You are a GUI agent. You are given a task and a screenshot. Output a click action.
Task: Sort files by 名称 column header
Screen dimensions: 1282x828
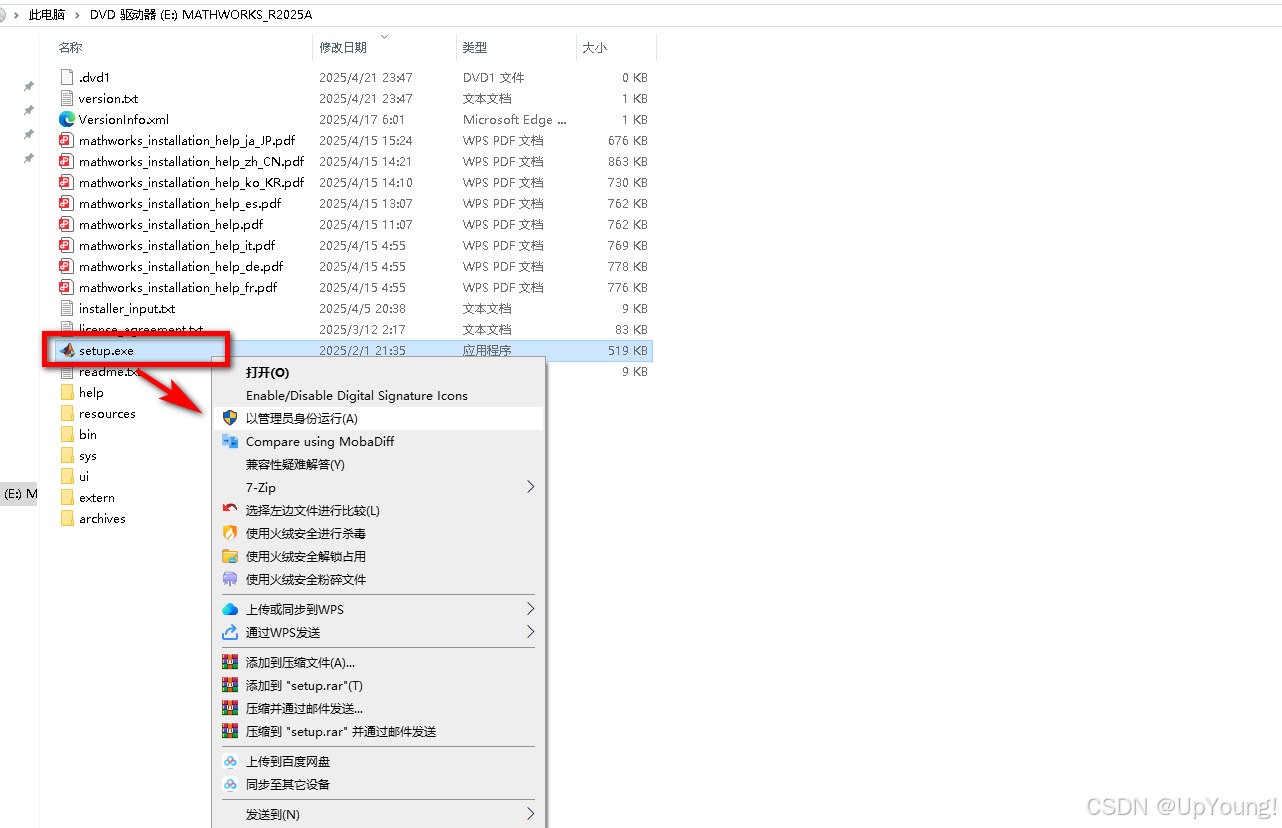pos(70,47)
